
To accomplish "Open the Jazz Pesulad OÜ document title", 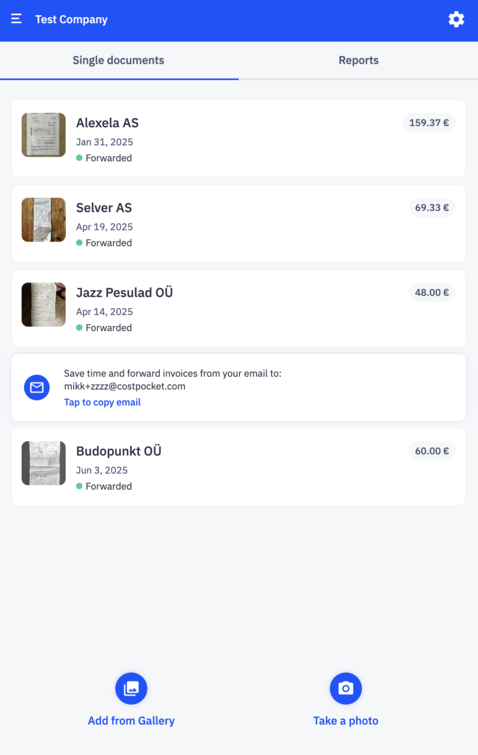I will [x=124, y=292].
